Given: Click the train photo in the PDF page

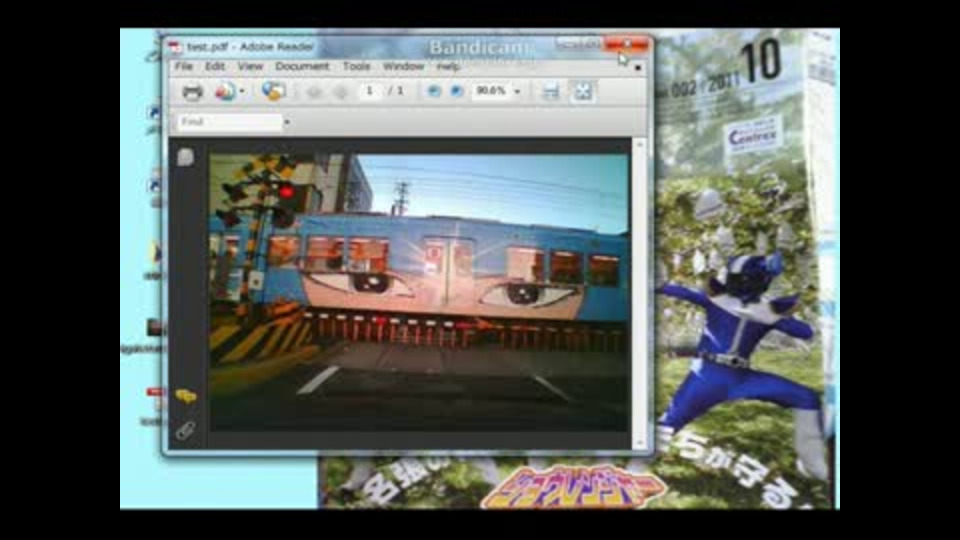Looking at the screenshot, I should point(419,292).
